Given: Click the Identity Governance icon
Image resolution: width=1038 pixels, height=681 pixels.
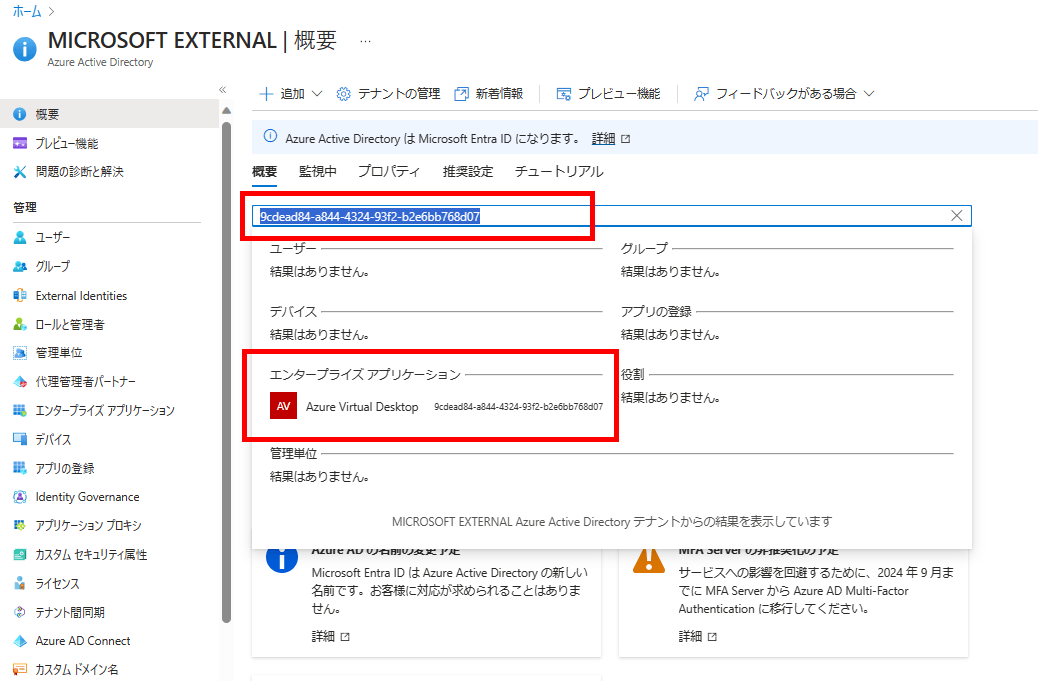Looking at the screenshot, I should [20, 497].
